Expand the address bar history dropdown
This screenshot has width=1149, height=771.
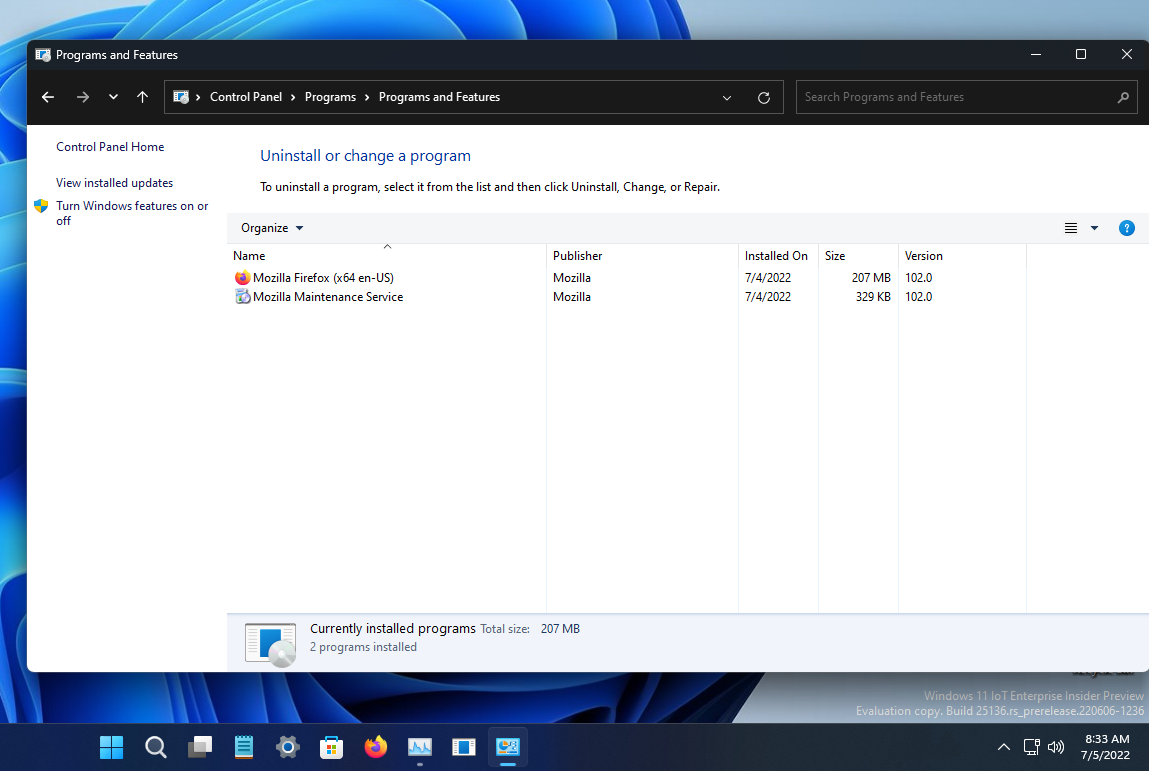727,97
